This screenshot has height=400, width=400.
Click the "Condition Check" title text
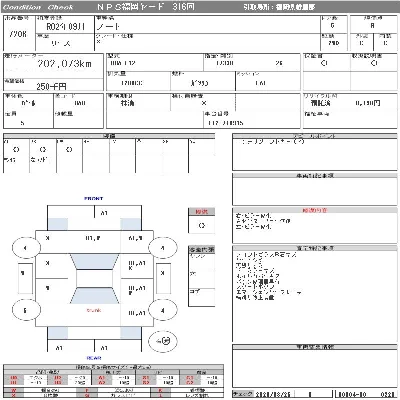pyautogui.click(x=38, y=7)
